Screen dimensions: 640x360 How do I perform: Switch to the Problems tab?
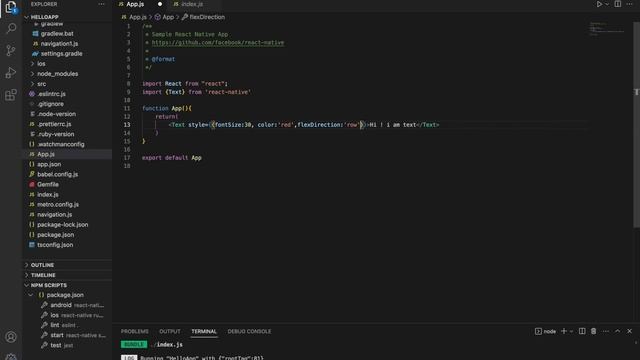[x=135, y=331]
